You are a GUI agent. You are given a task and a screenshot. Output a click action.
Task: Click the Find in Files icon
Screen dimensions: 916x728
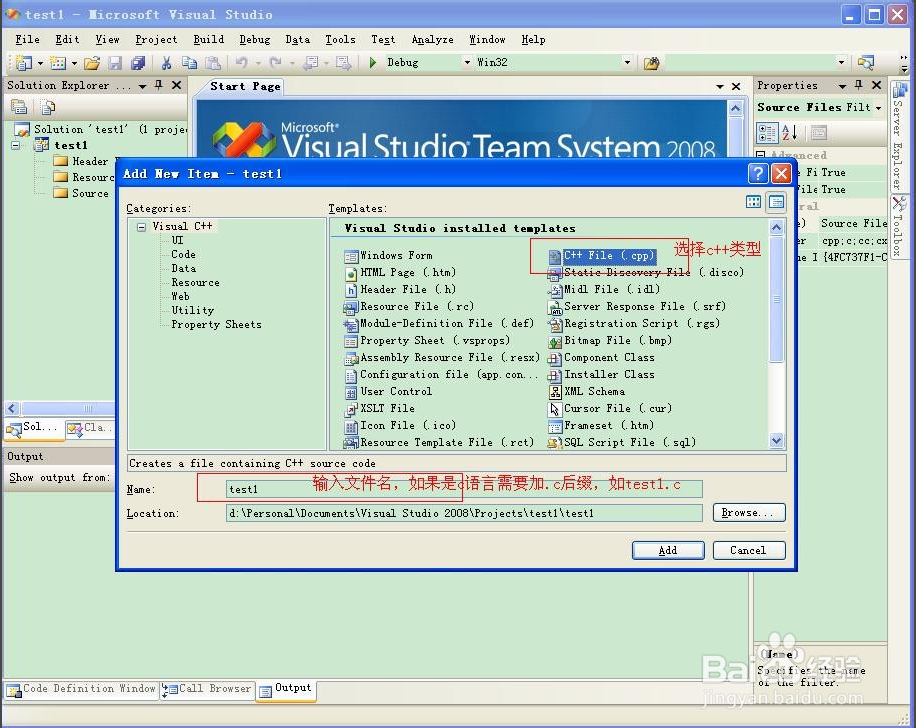pyautogui.click(x=651, y=63)
